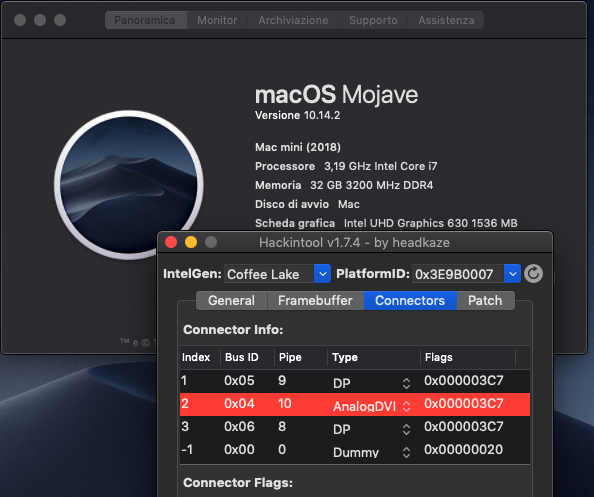
Task: Click index -1 cell in connector table
Action: pyautogui.click(x=187, y=450)
